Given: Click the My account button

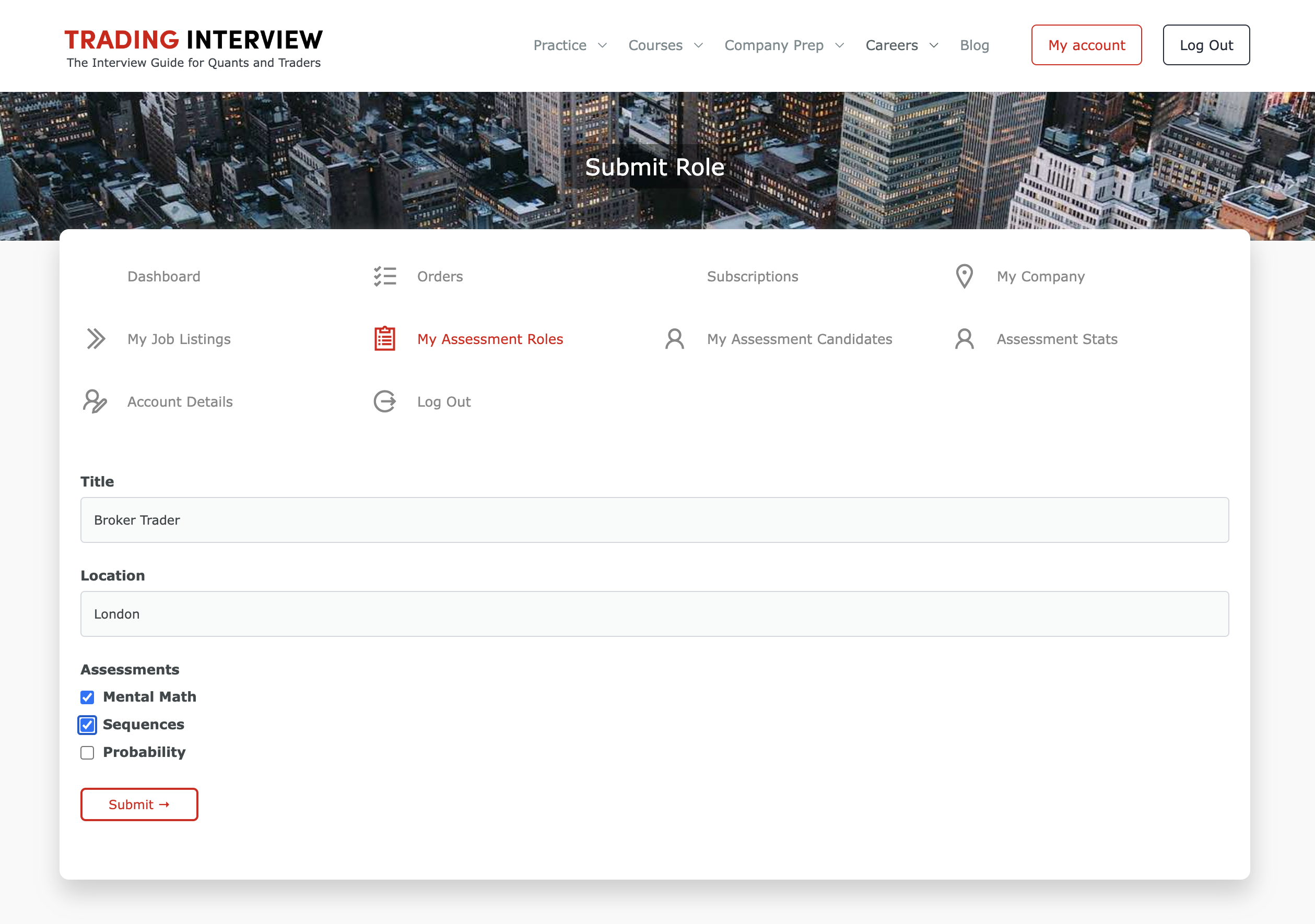Looking at the screenshot, I should click(1086, 45).
